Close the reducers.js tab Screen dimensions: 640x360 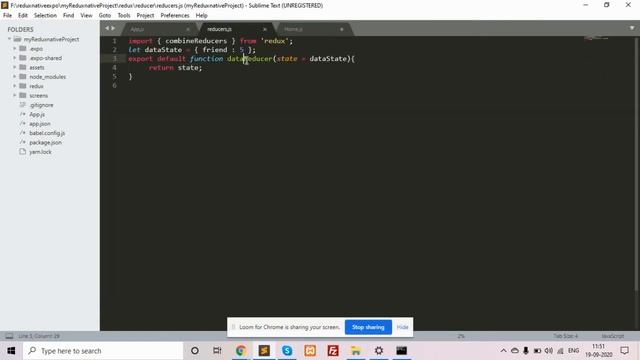(x=264, y=29)
